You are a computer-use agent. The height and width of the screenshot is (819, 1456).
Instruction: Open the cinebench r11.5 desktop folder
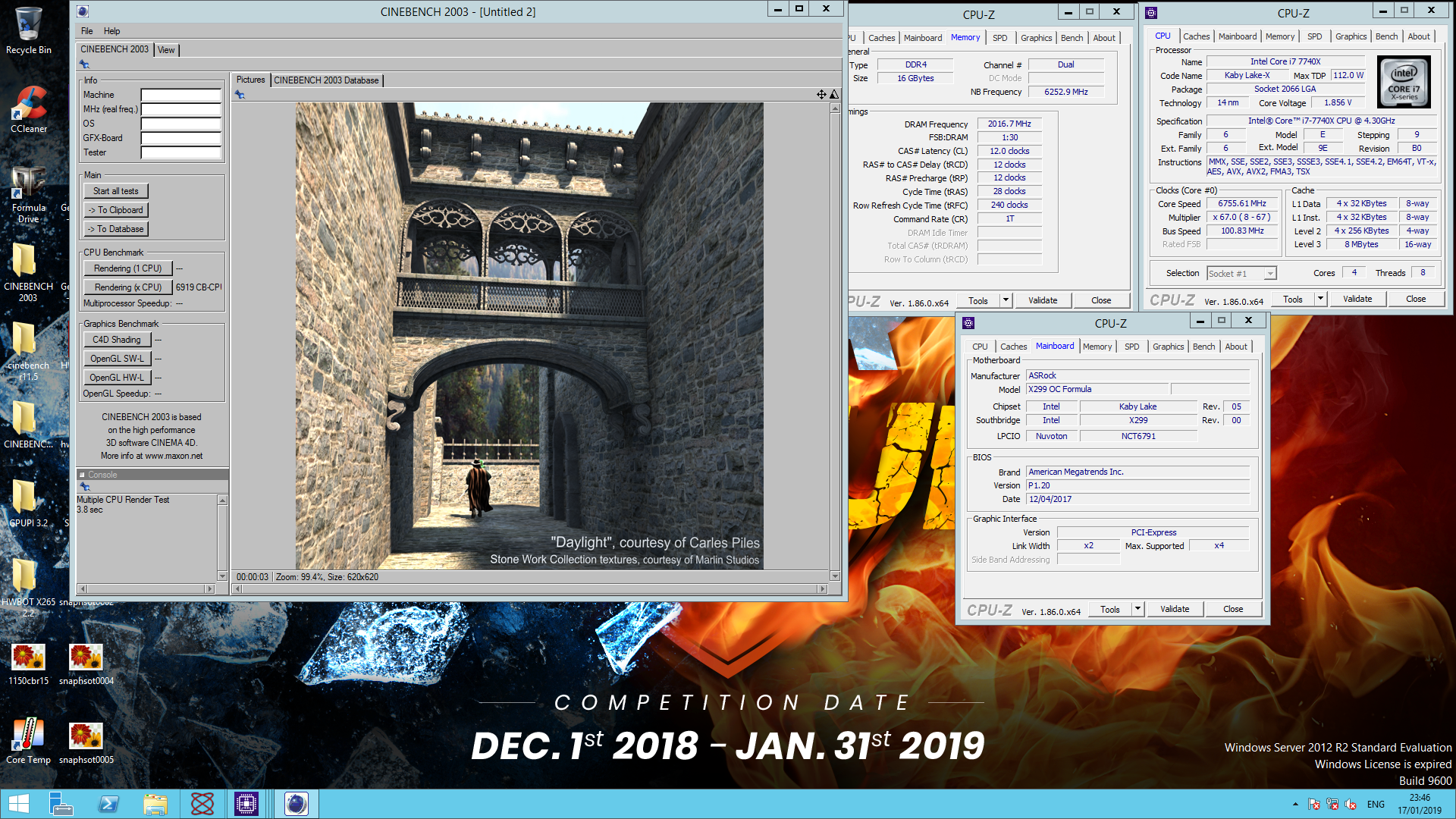pyautogui.click(x=28, y=350)
